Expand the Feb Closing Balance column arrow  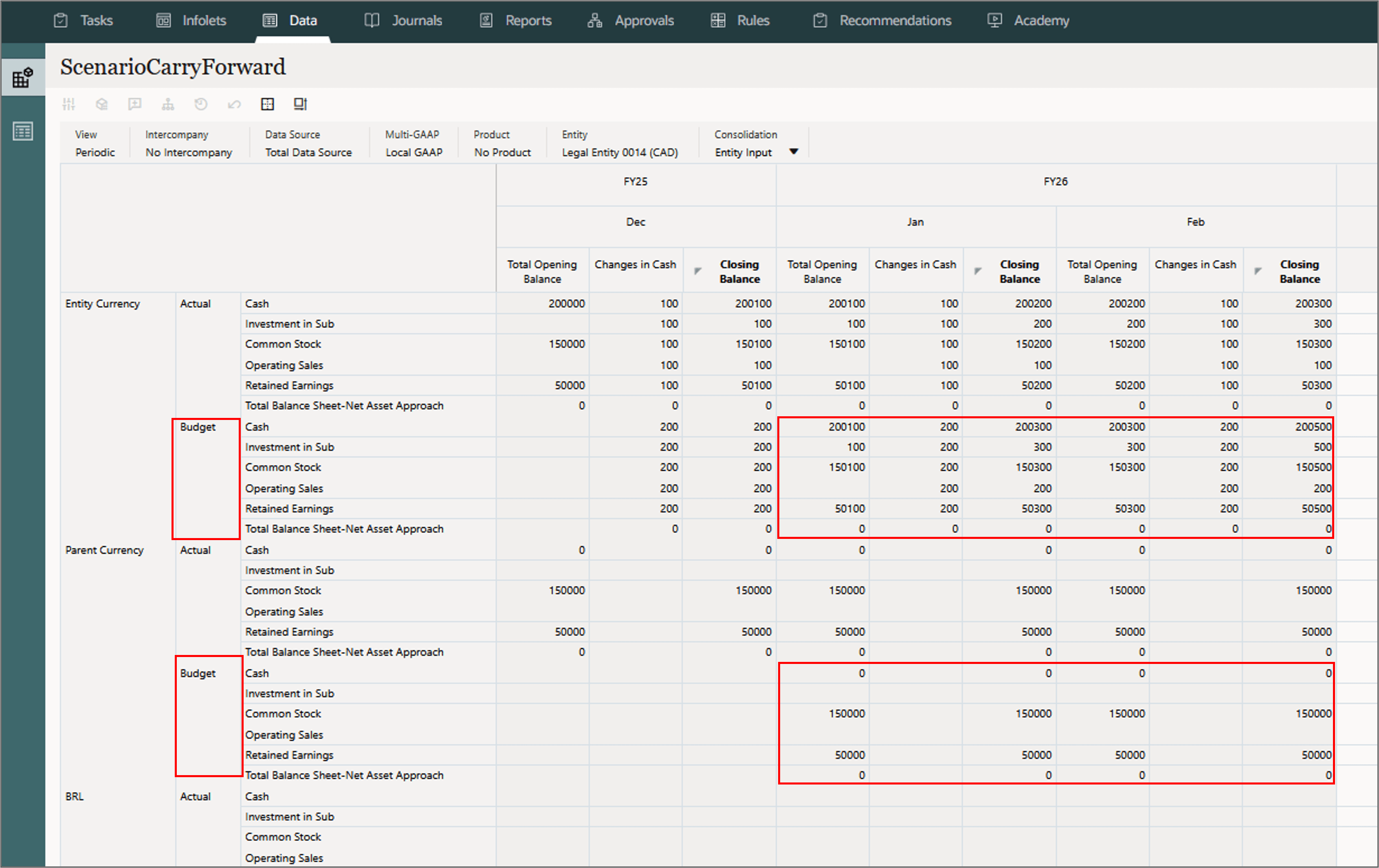click(1258, 271)
